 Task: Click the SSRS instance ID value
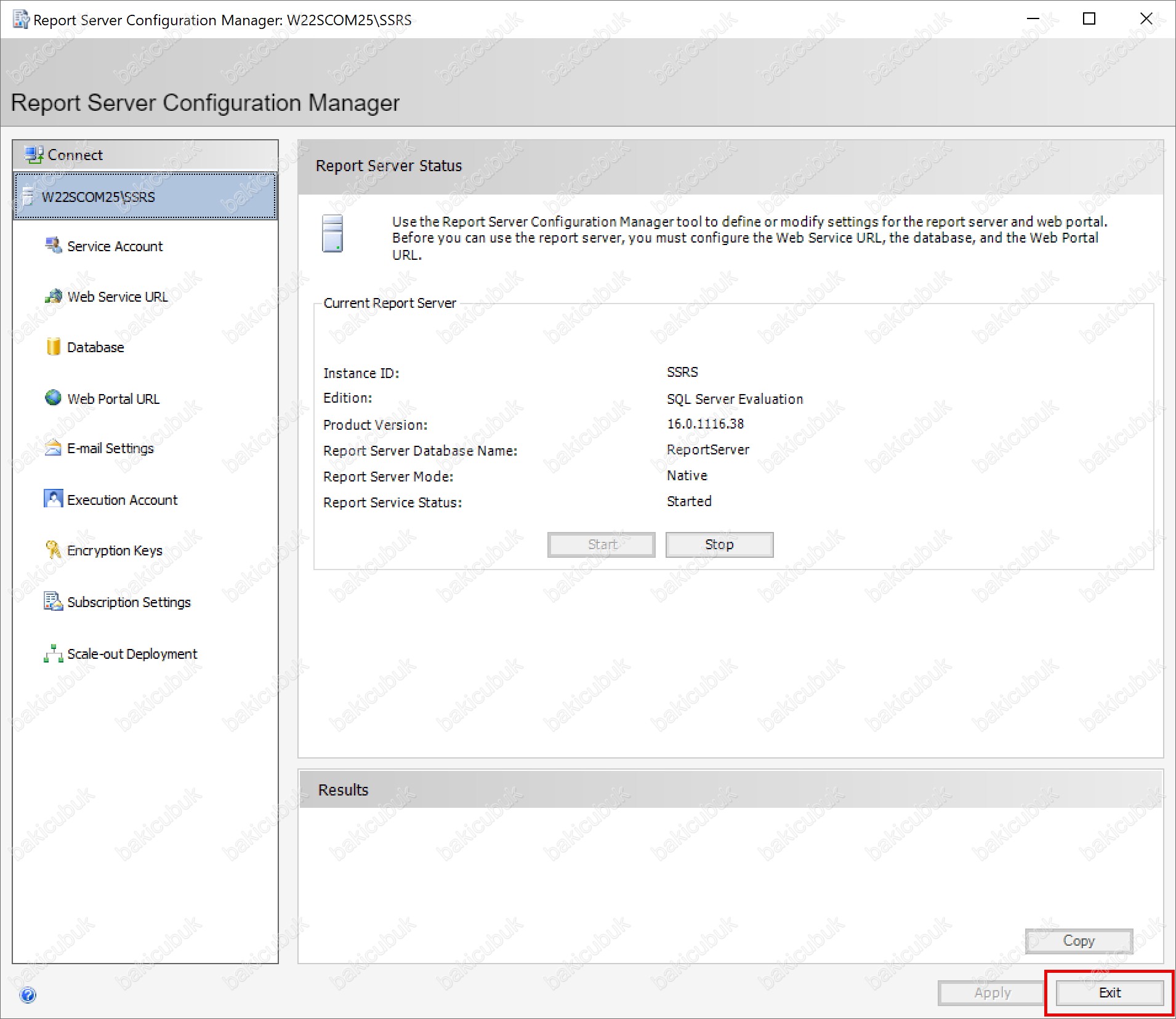(682, 372)
